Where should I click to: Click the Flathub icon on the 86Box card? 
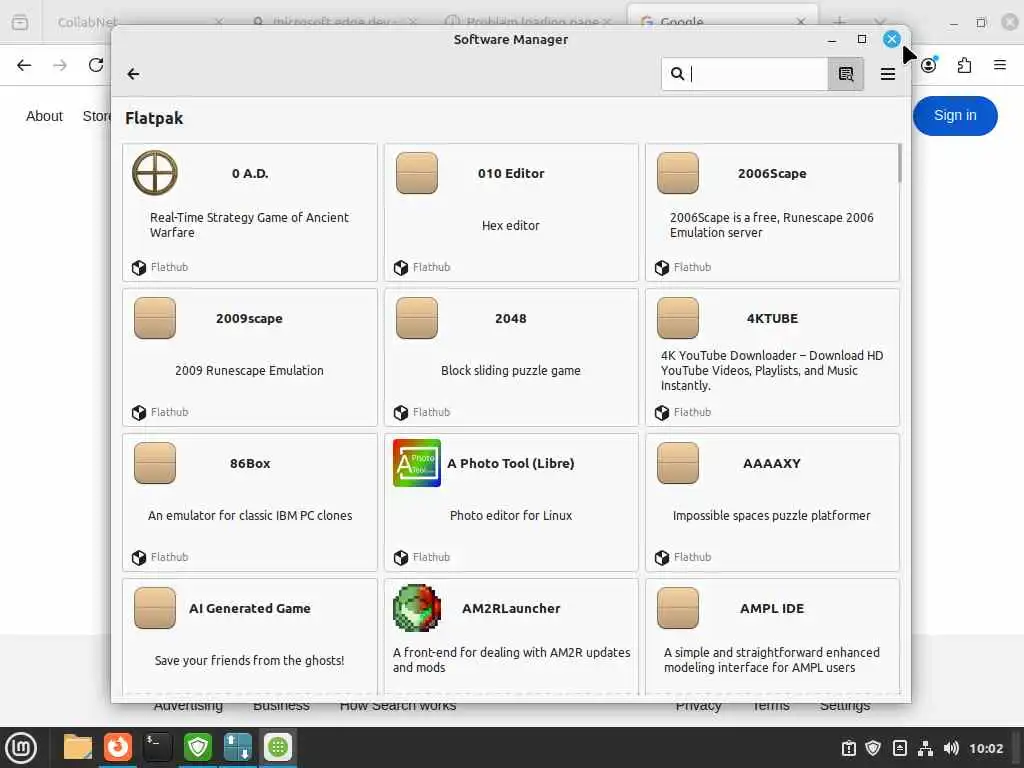coord(138,558)
